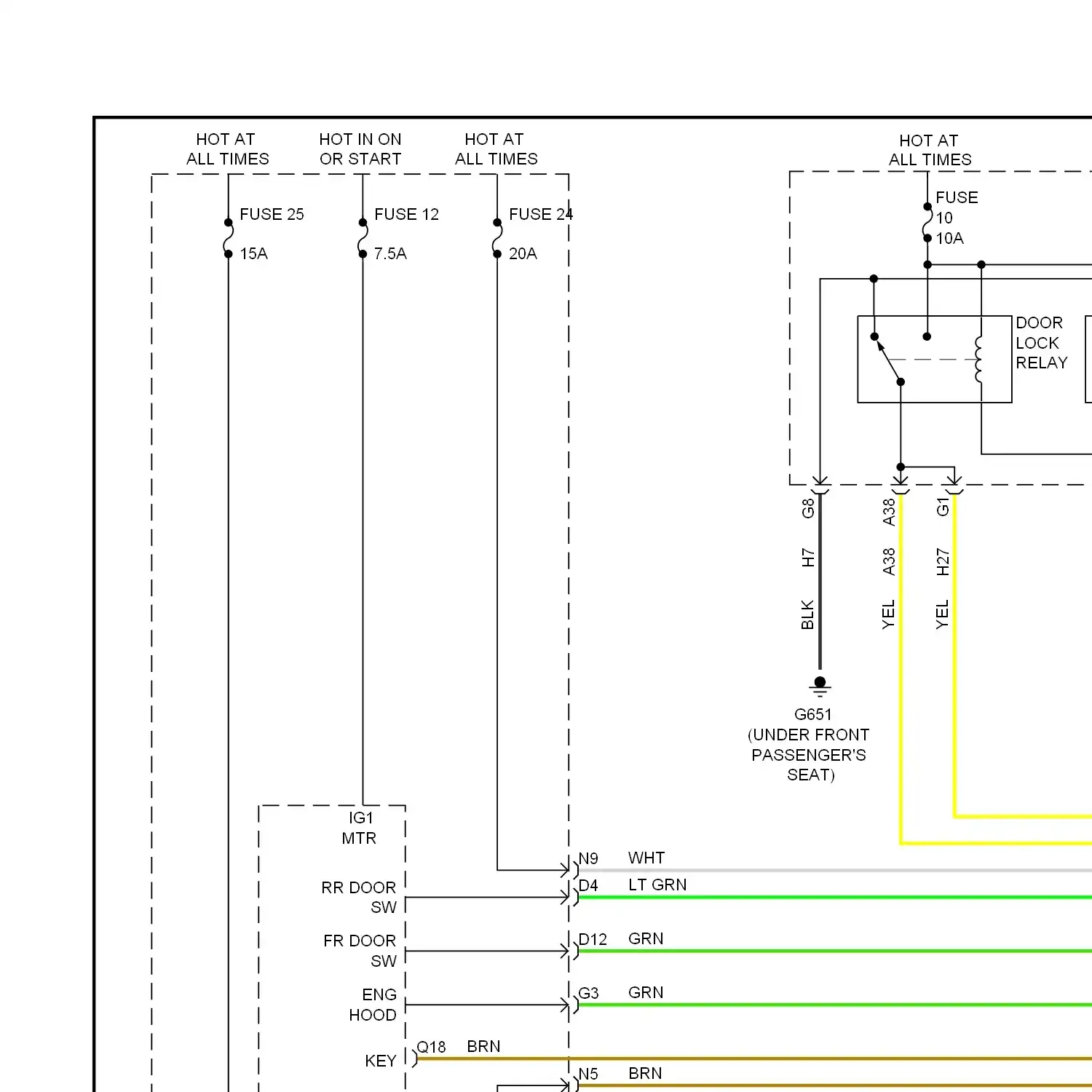
Task: Click the KEY label
Action: point(381,1061)
